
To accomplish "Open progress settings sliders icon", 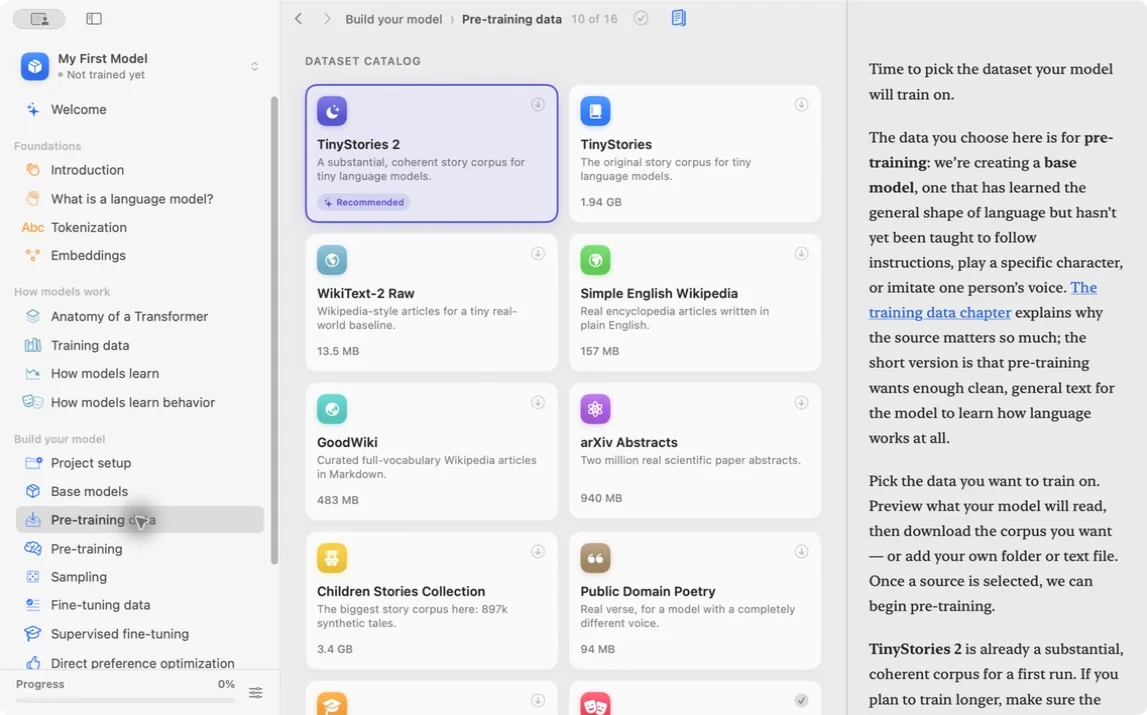I will [x=255, y=692].
